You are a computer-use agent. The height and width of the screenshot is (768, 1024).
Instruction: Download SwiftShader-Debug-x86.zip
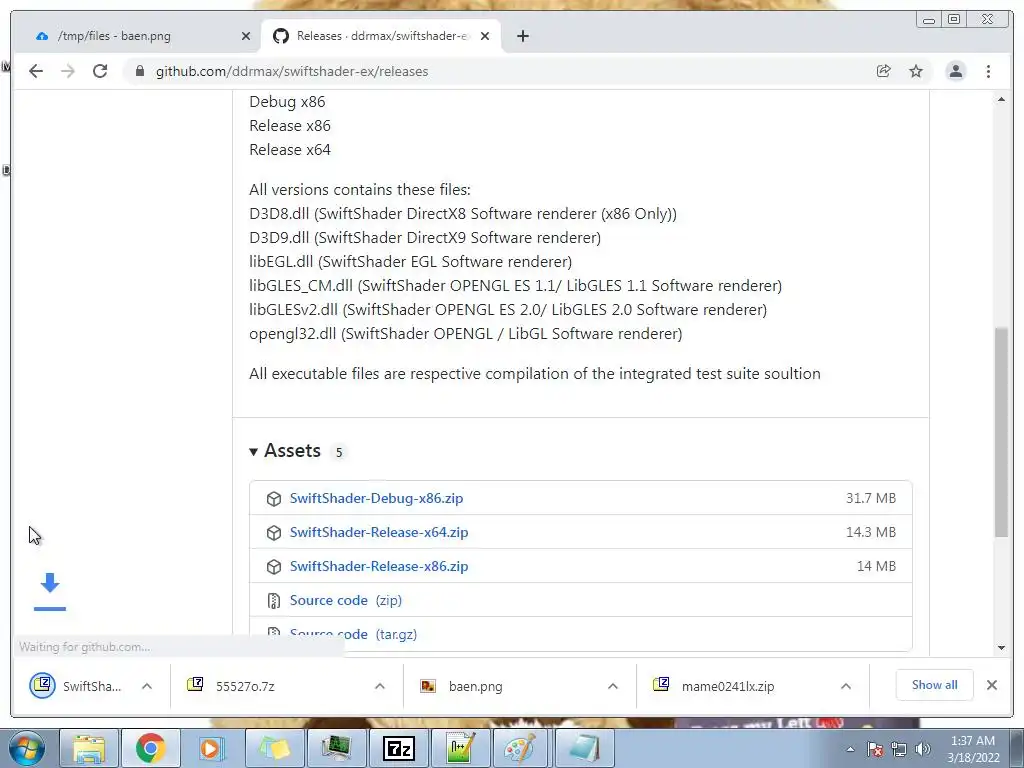click(376, 498)
